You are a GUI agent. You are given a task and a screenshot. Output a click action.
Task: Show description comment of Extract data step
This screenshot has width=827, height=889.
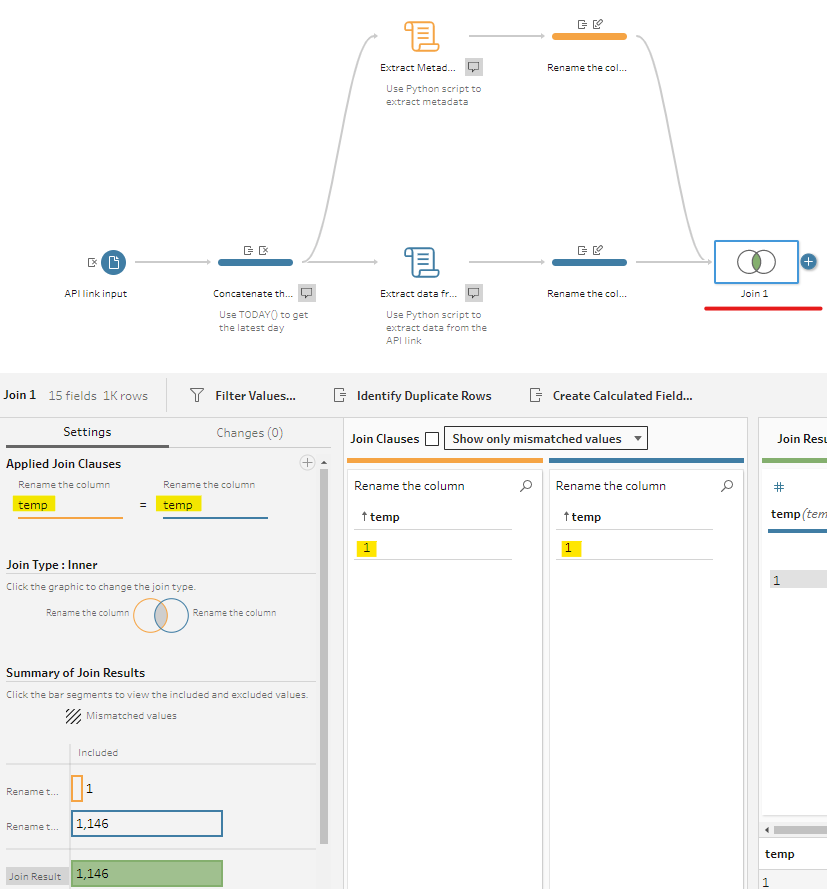[474, 293]
